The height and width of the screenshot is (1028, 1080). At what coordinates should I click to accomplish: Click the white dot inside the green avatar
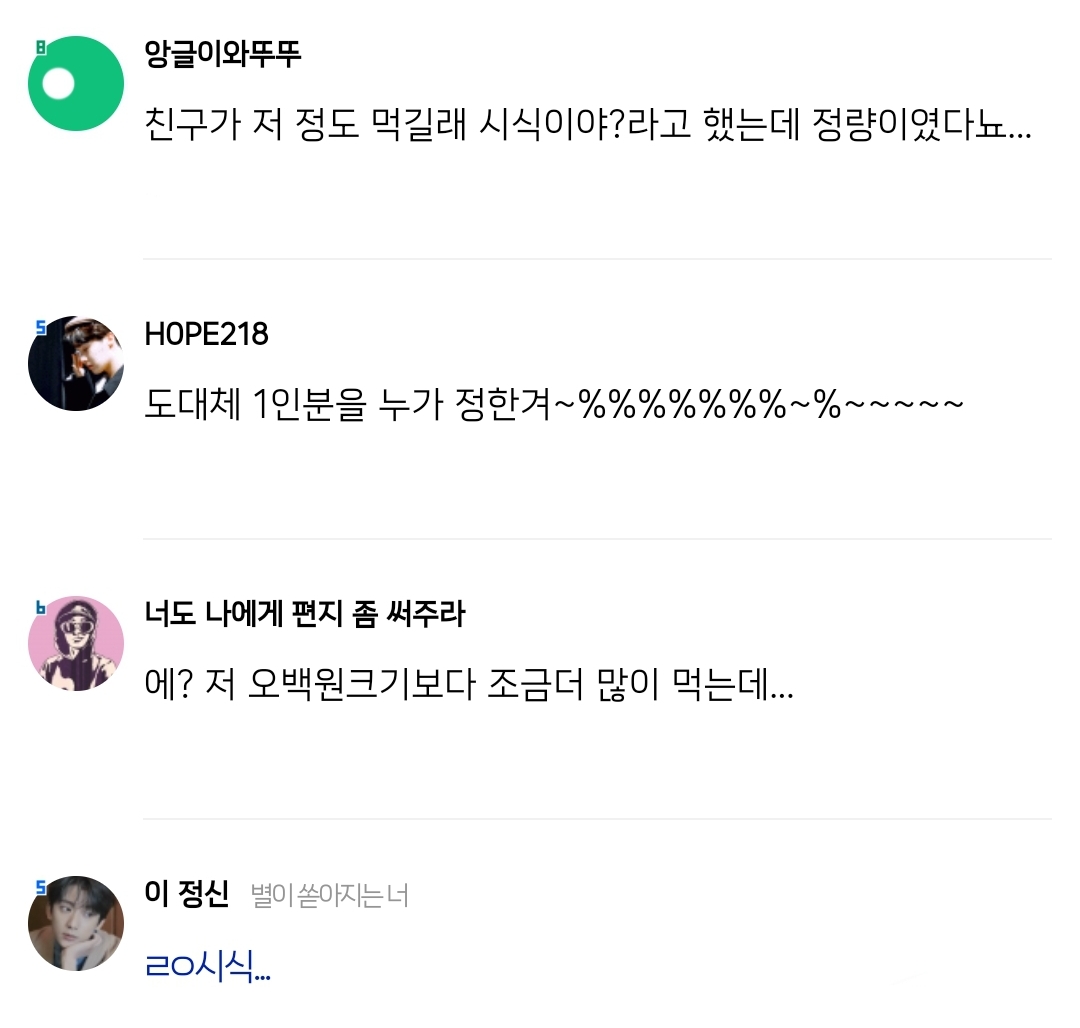60,84
